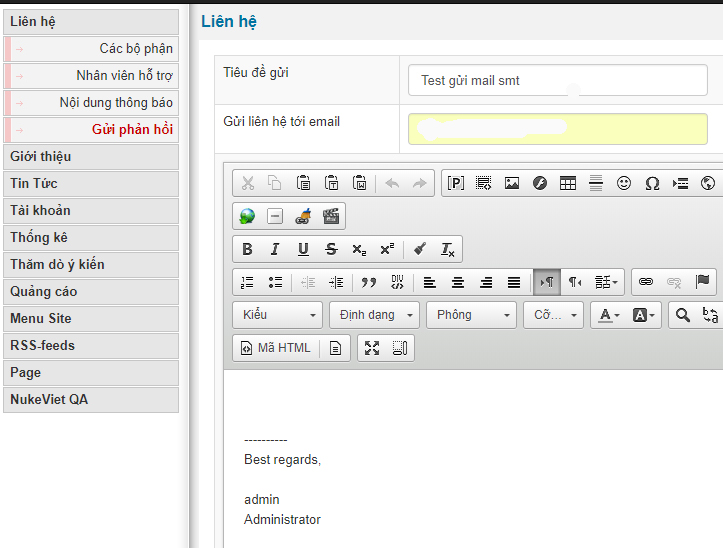Open Các bộ phận submenu
This screenshot has width=723, height=548.
(91, 49)
